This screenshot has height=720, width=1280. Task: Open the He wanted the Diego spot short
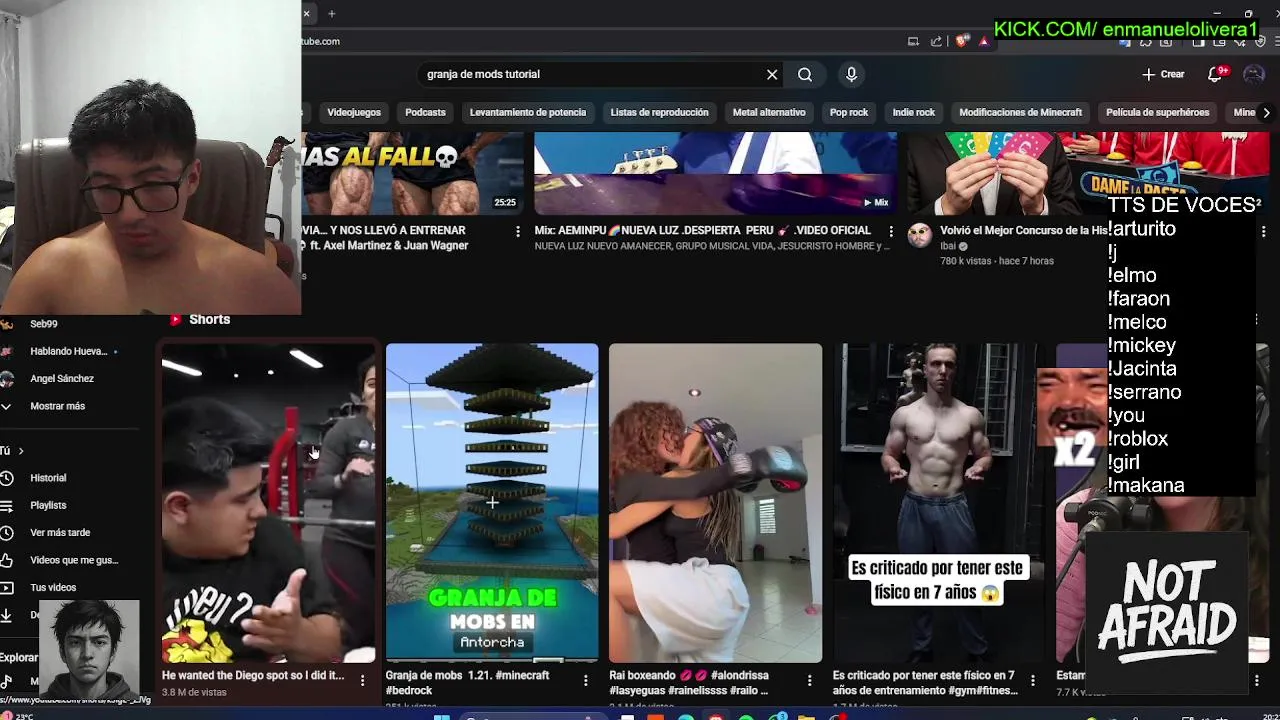click(x=268, y=503)
